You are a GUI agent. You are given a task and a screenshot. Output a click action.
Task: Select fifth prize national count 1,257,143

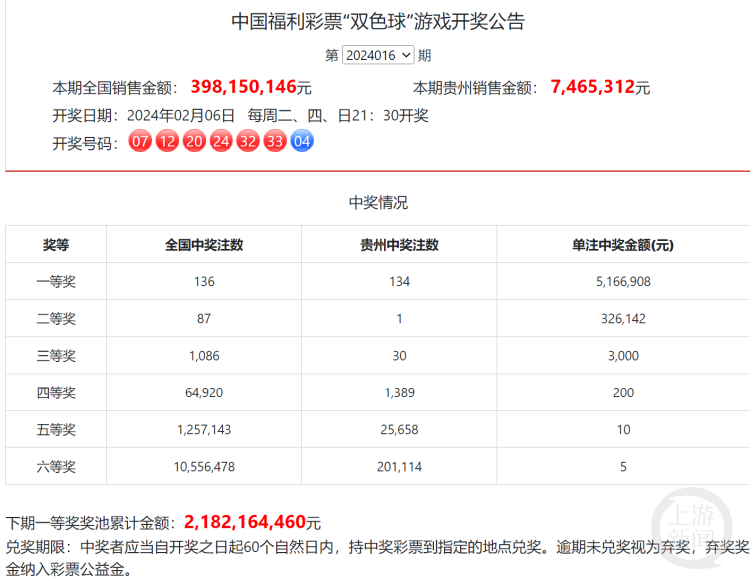tap(204, 430)
